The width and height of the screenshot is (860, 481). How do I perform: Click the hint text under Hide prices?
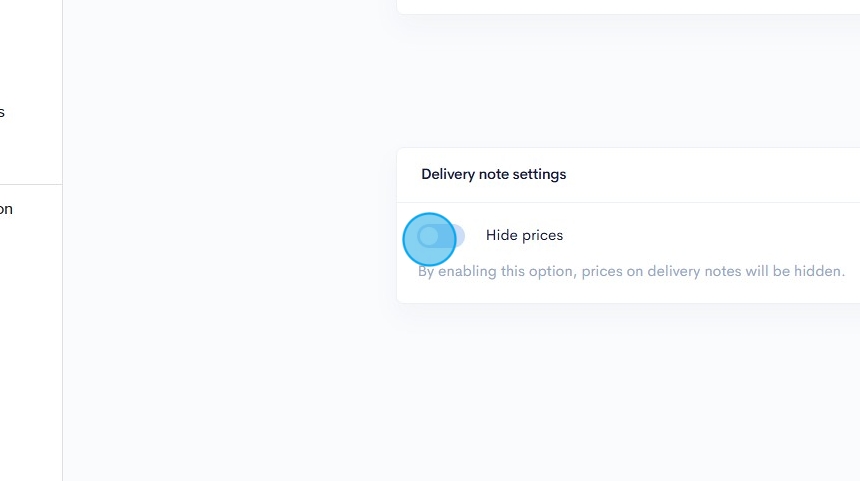(631, 271)
